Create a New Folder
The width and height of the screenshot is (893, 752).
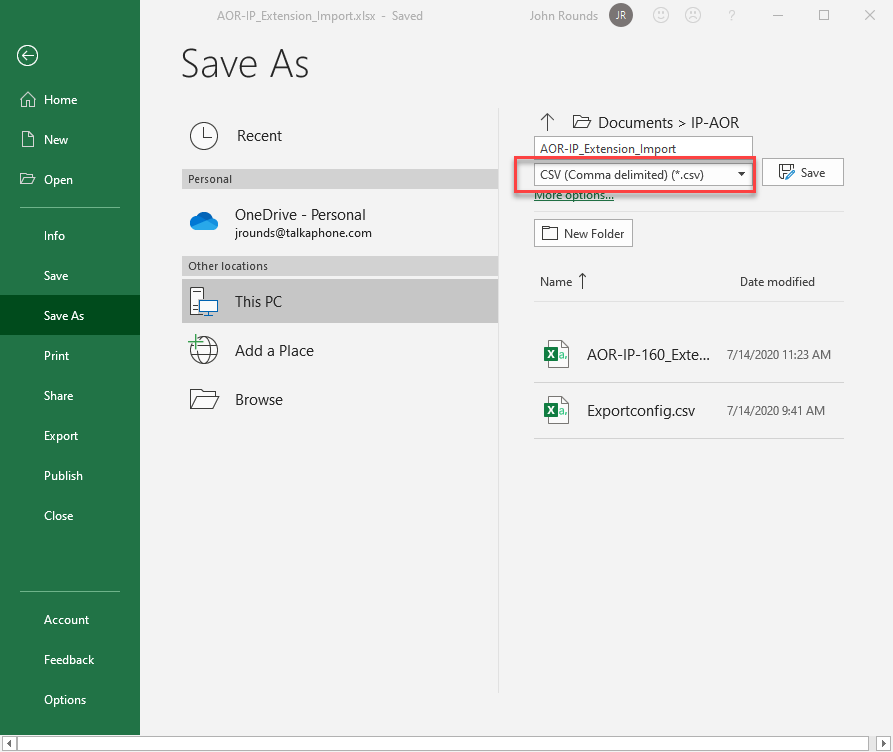click(x=583, y=234)
